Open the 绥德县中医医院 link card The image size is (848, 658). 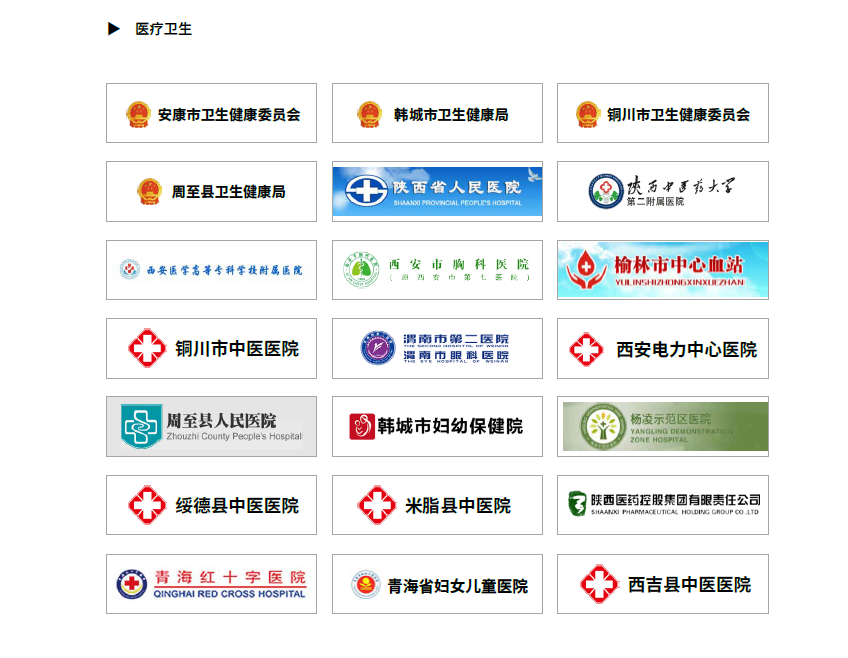coord(211,505)
